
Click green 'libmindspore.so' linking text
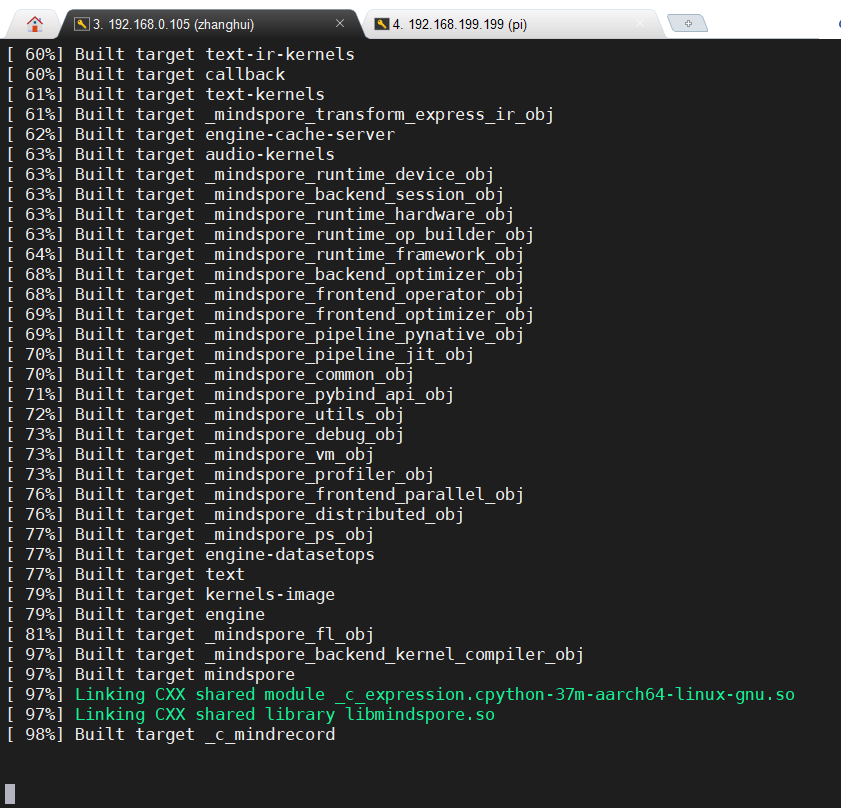pos(420,715)
